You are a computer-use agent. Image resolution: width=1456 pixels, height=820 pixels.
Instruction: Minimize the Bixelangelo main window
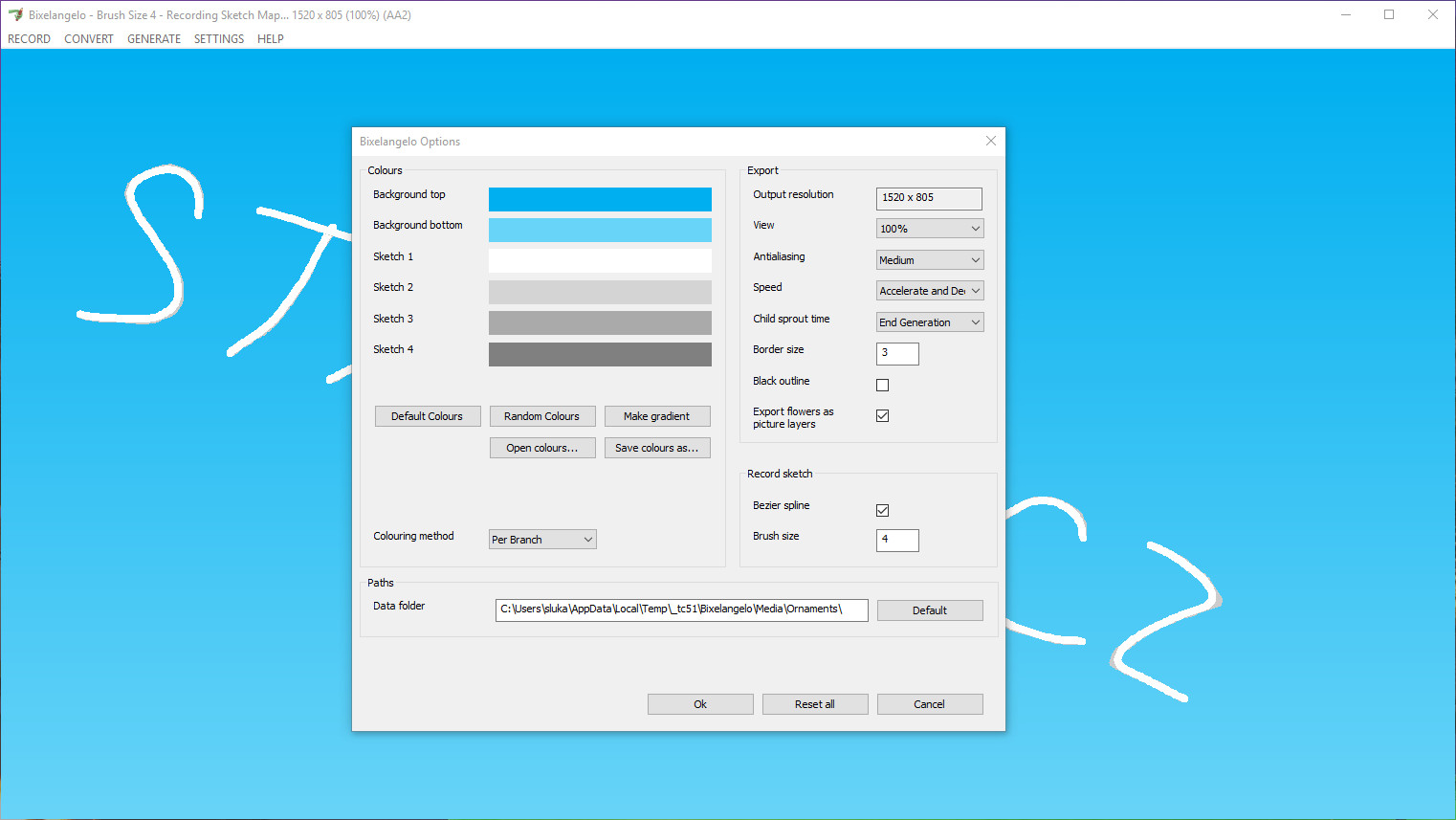click(x=1346, y=14)
